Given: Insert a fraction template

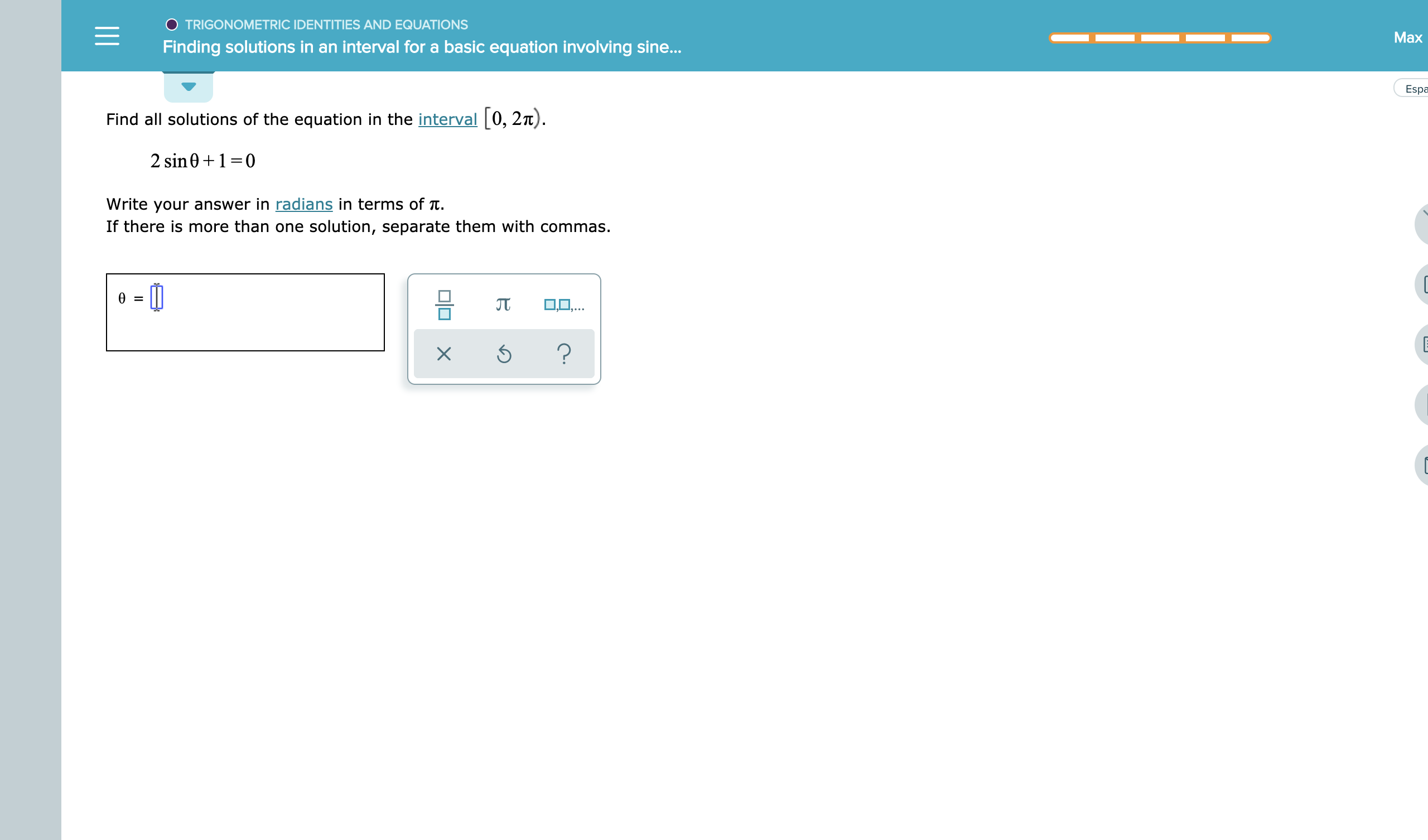Looking at the screenshot, I should click(444, 305).
